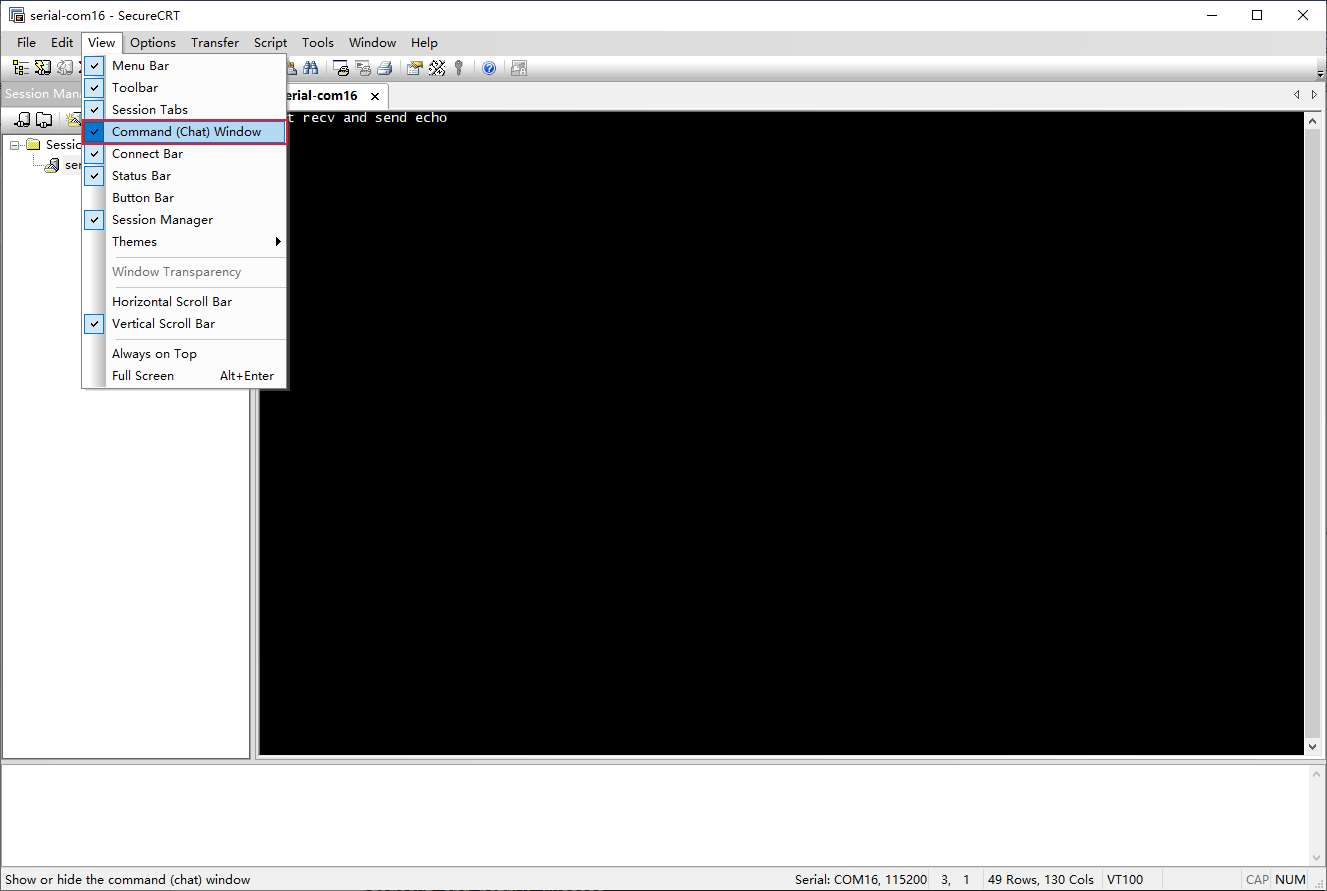The image size is (1327, 891).
Task: Click the Quick Connect lightning icon
Action: click(x=43, y=68)
